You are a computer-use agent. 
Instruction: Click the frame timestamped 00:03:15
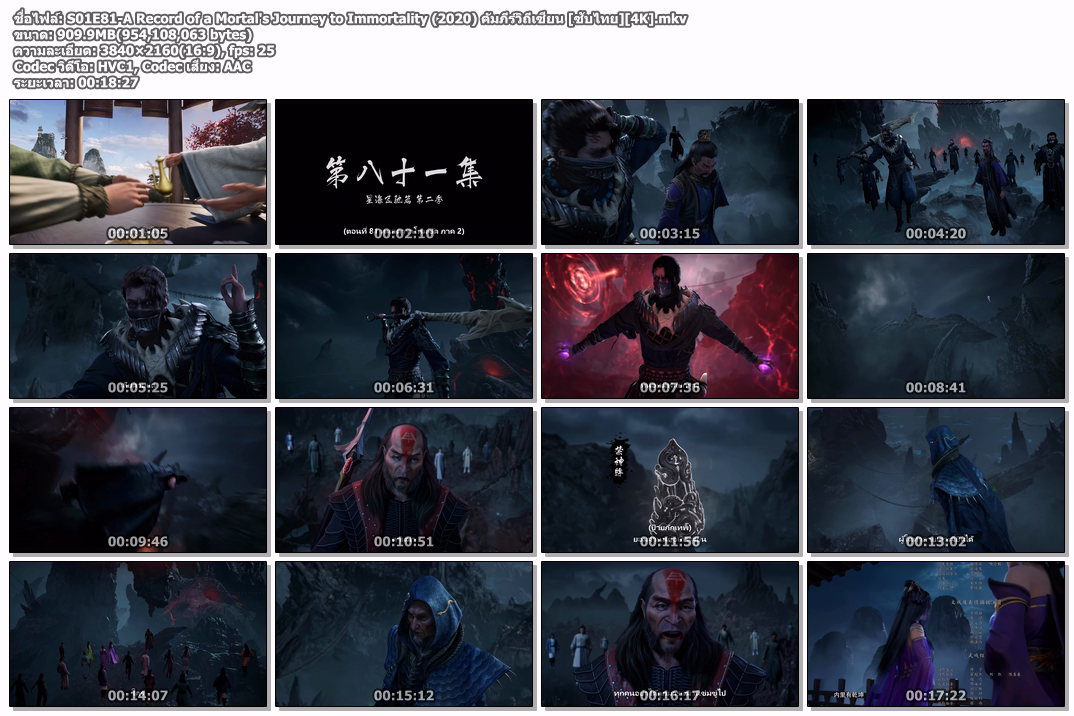[670, 171]
